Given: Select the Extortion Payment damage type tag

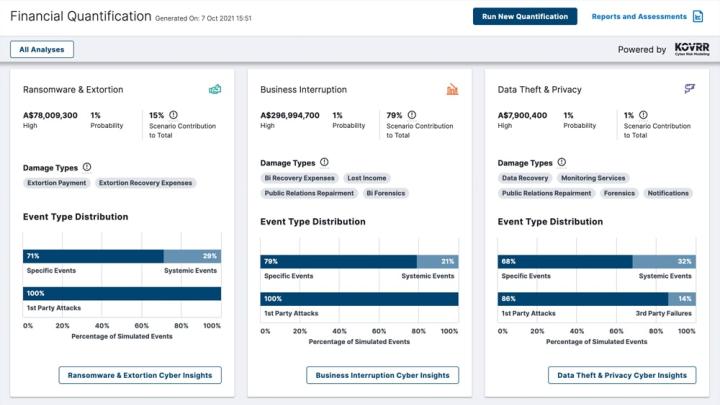Looking at the screenshot, I should pyautogui.click(x=57, y=183).
